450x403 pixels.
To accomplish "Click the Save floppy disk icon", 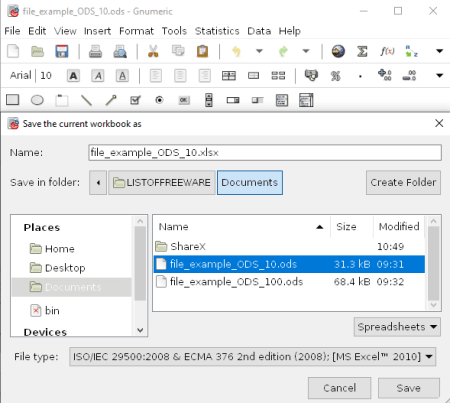I will pyautogui.click(x=62, y=51).
